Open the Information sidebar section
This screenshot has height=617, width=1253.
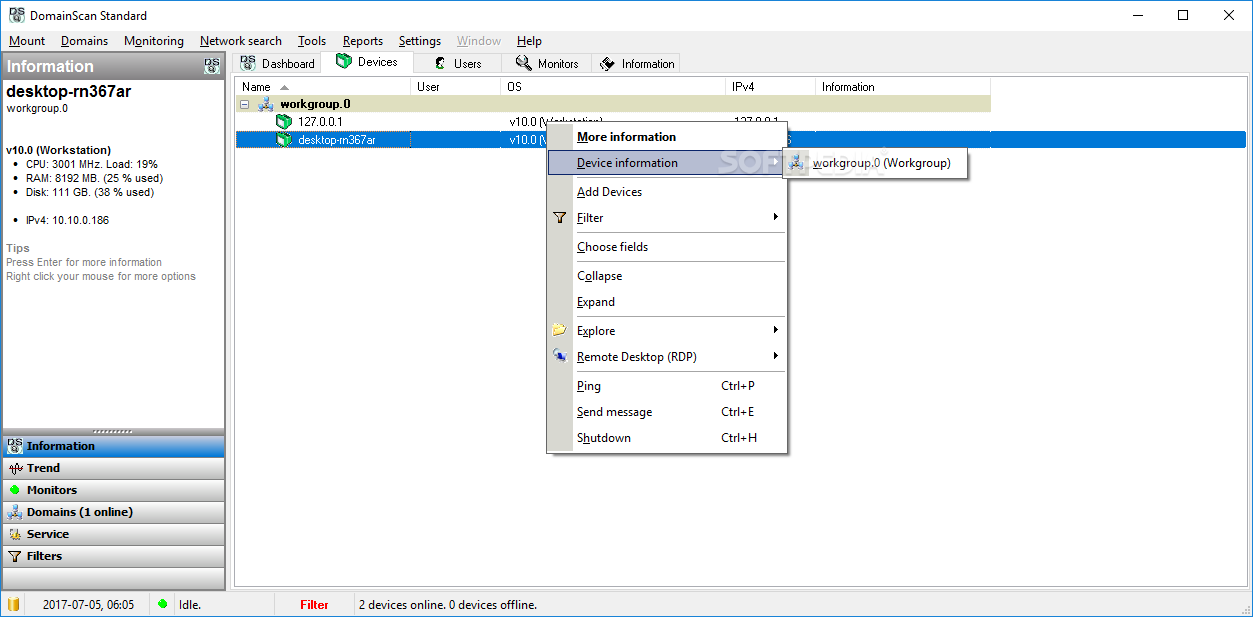click(114, 446)
